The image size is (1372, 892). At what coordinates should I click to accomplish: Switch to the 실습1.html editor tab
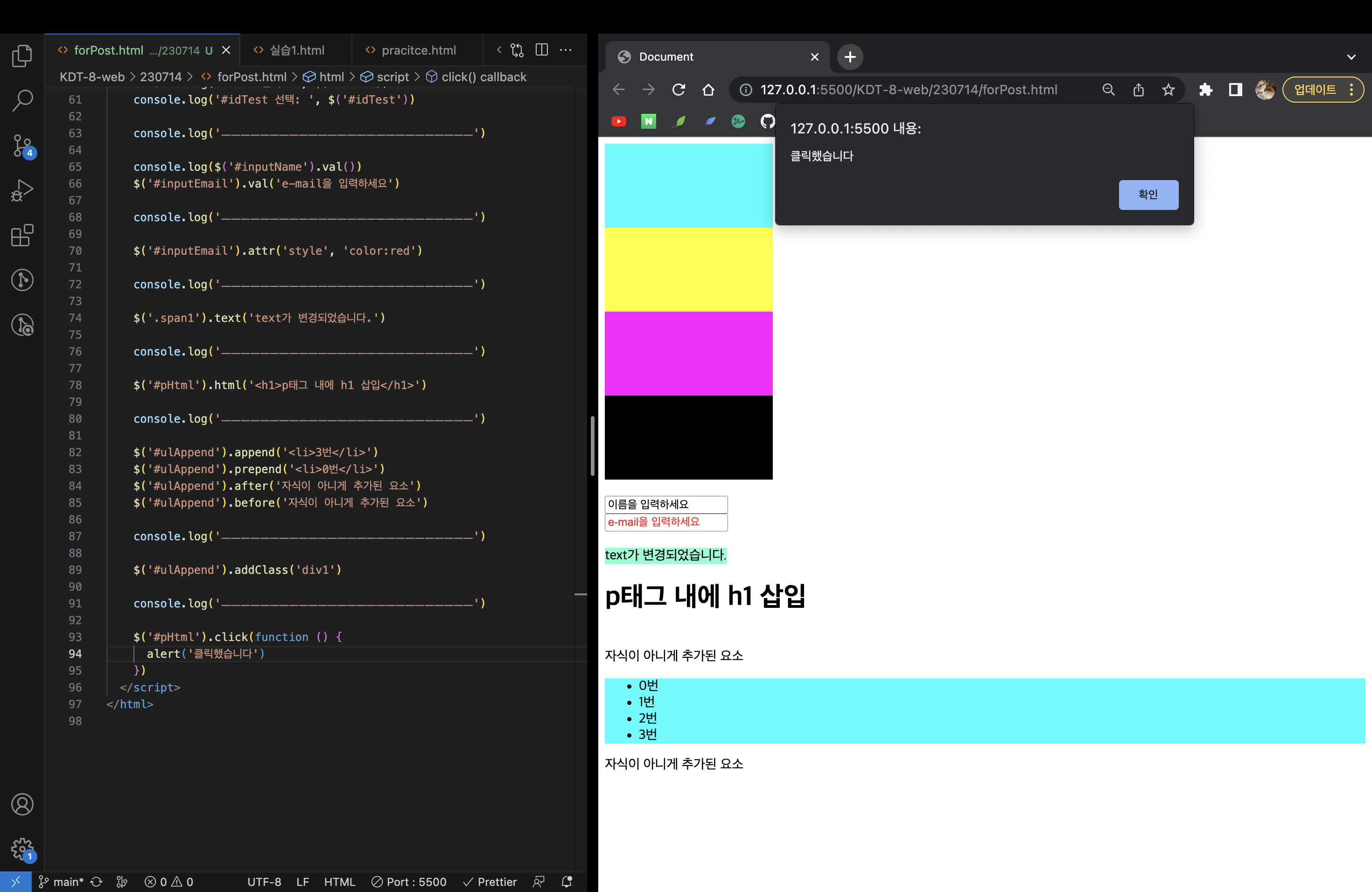coord(296,50)
